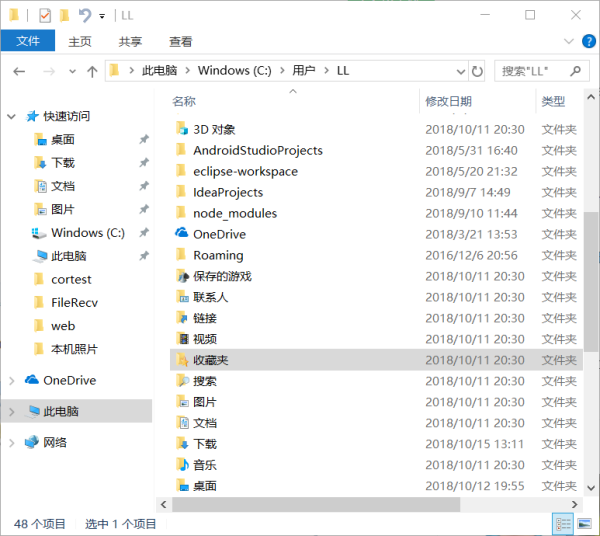Switch to large icons view button
This screenshot has height=536, width=600.
tap(584, 524)
